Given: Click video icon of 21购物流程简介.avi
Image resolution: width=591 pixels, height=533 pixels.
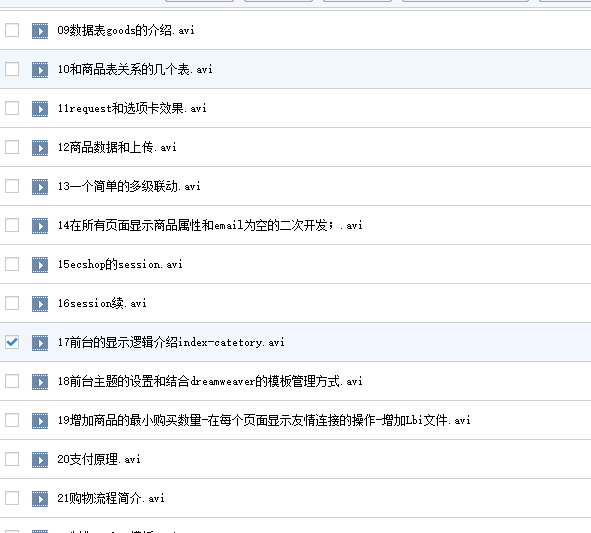Looking at the screenshot, I should pos(40,499).
